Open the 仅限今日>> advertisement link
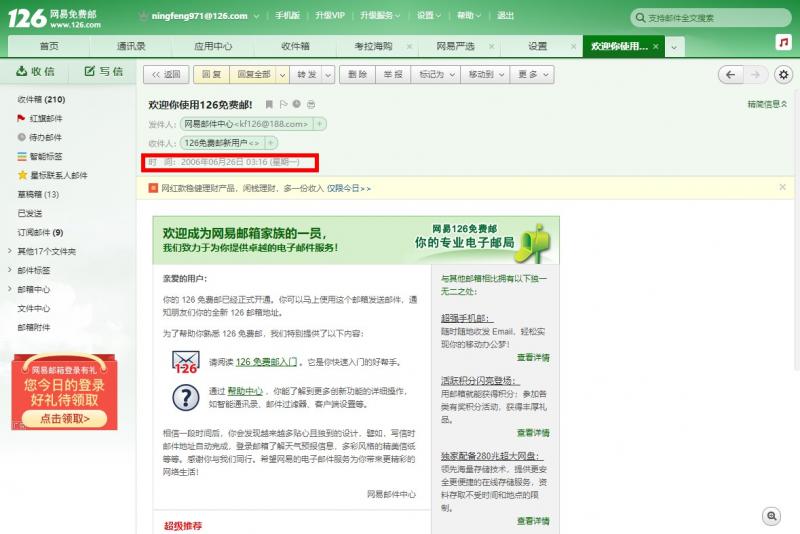Image resolution: width=800 pixels, height=534 pixels. pos(349,189)
